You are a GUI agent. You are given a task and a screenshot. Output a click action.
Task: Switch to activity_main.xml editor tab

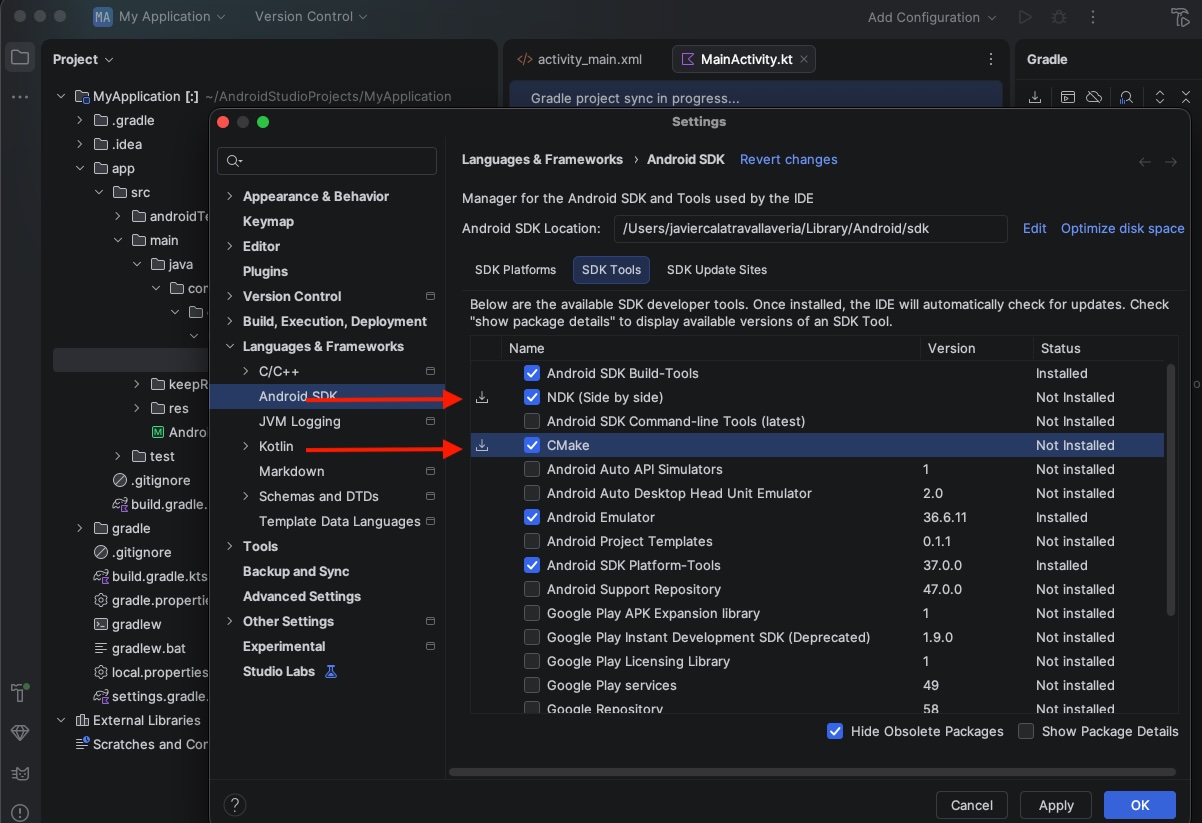coord(580,60)
